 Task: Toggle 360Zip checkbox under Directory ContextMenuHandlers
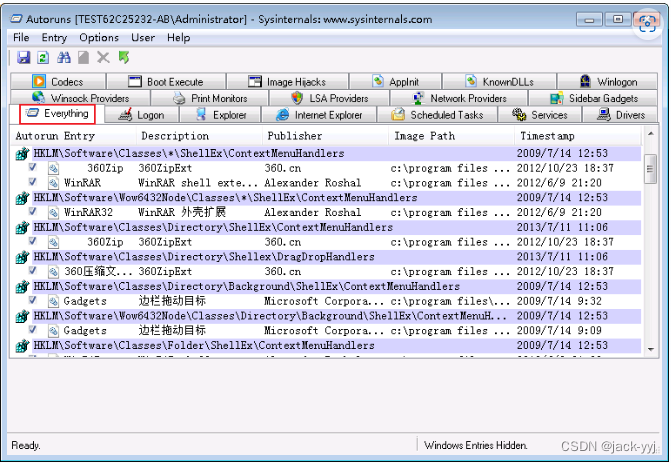click(33, 241)
